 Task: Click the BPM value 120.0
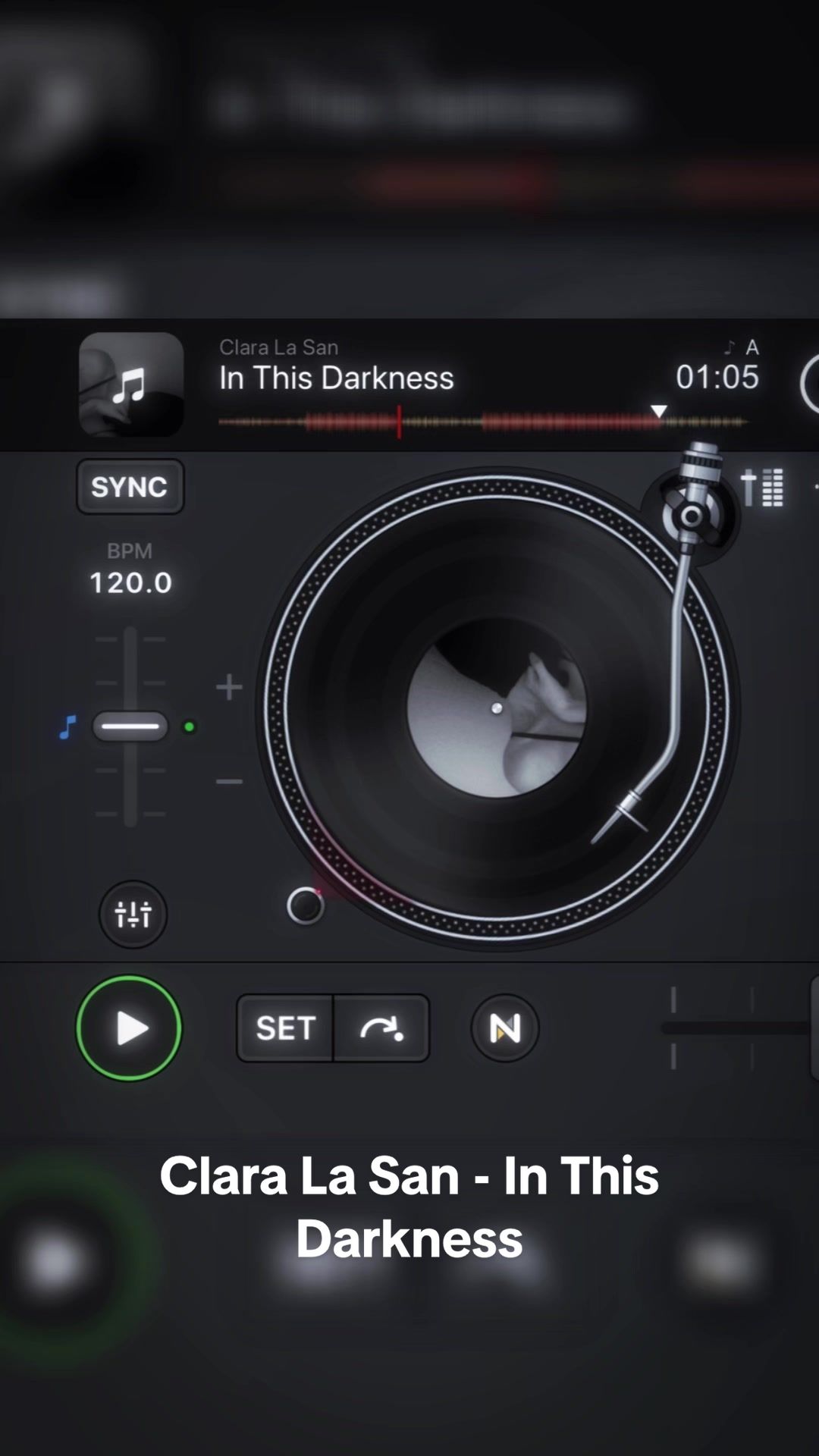130,582
